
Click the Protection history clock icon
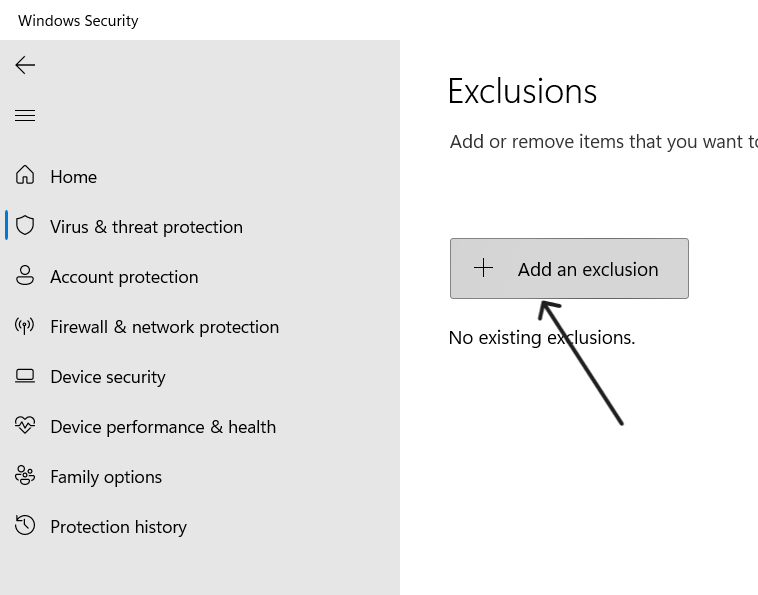[25, 526]
